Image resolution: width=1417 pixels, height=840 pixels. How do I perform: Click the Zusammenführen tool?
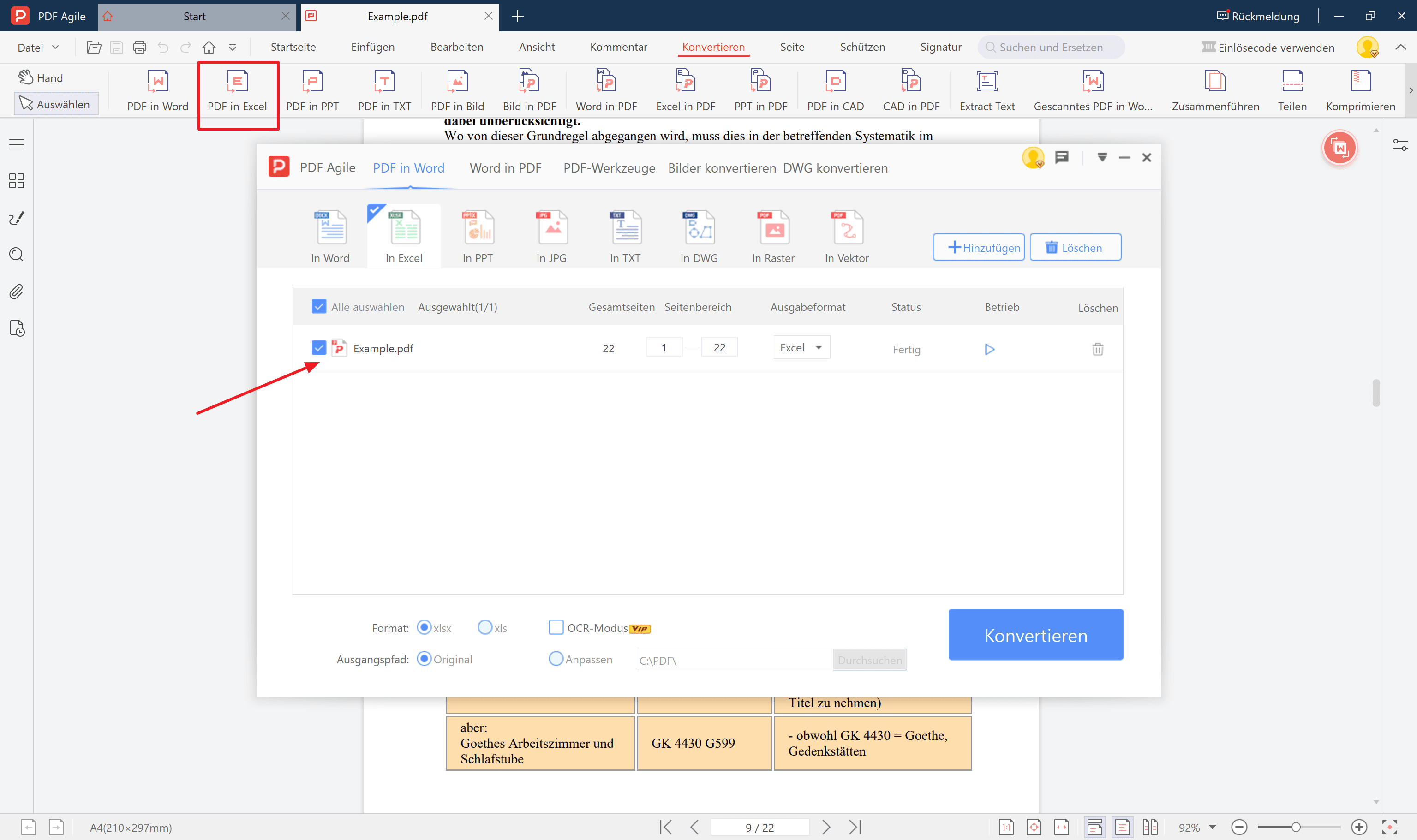[x=1215, y=90]
